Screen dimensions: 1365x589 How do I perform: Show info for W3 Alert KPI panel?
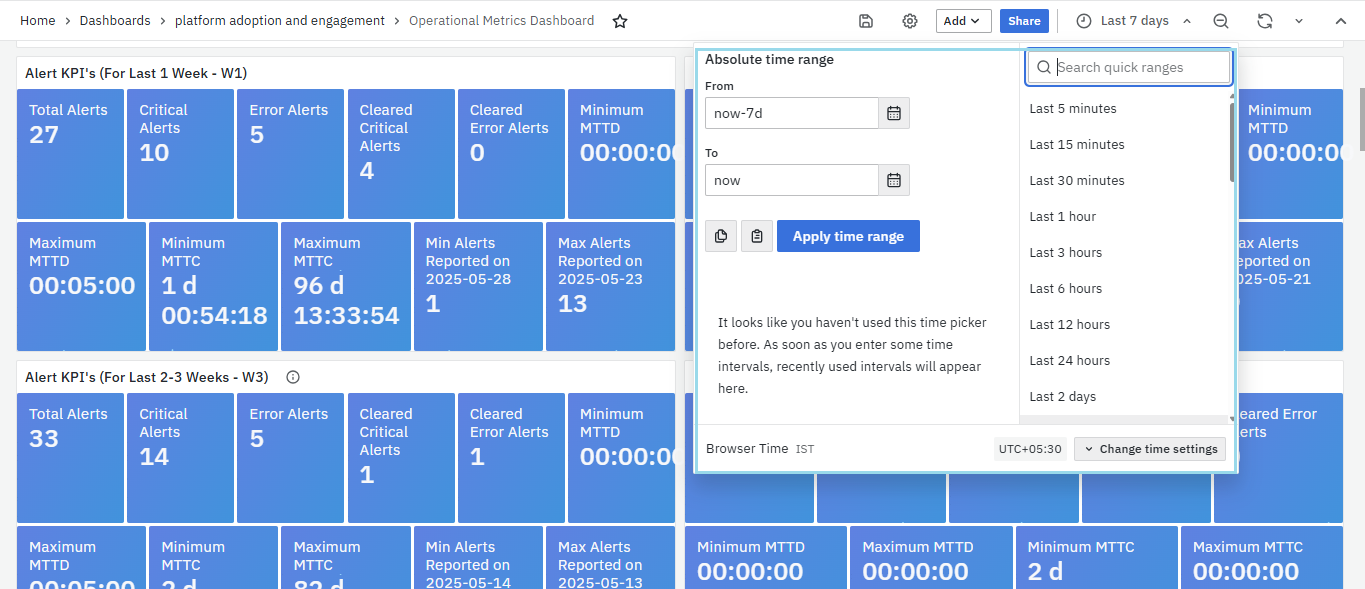pos(293,377)
